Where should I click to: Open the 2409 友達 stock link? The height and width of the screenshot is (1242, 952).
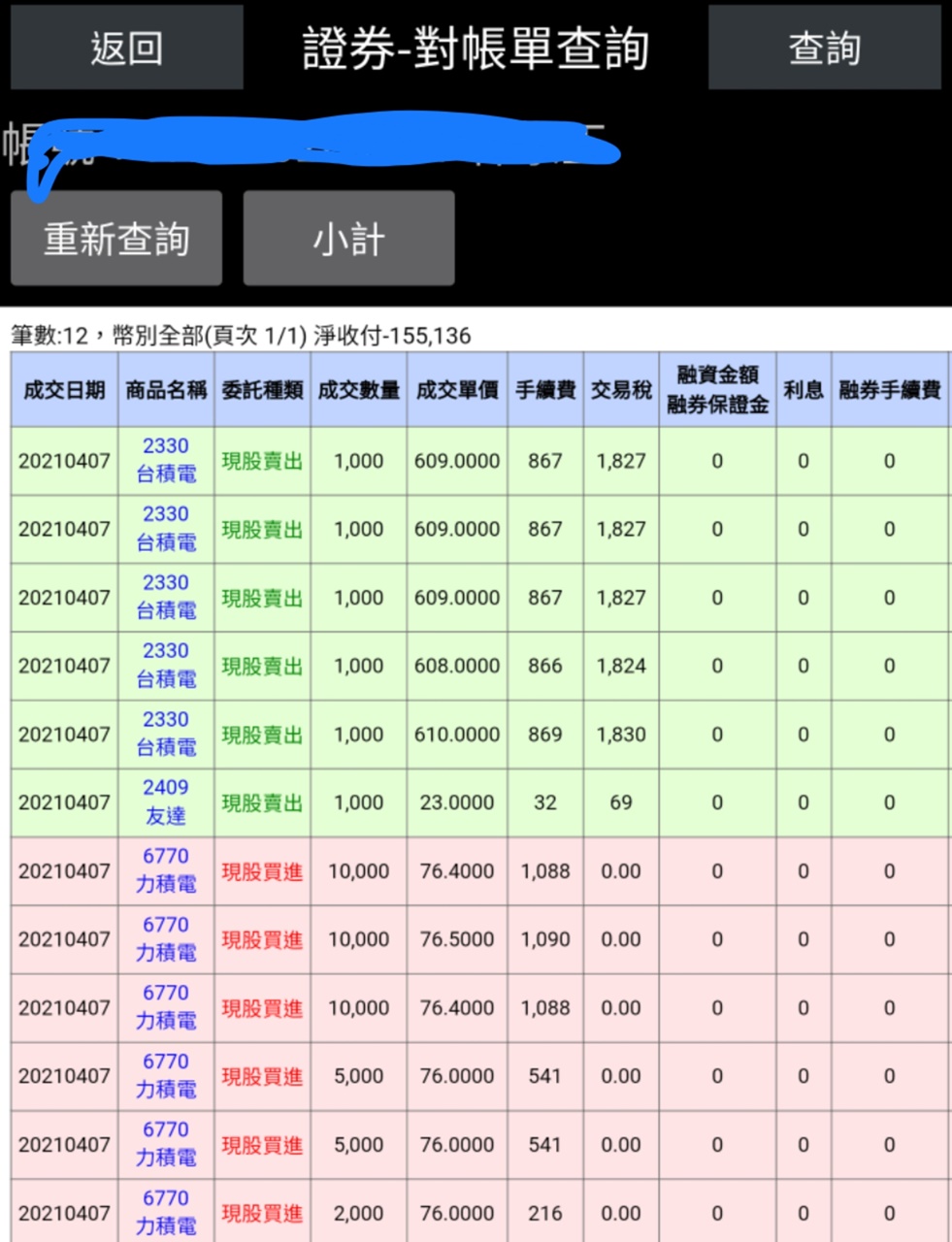point(166,802)
